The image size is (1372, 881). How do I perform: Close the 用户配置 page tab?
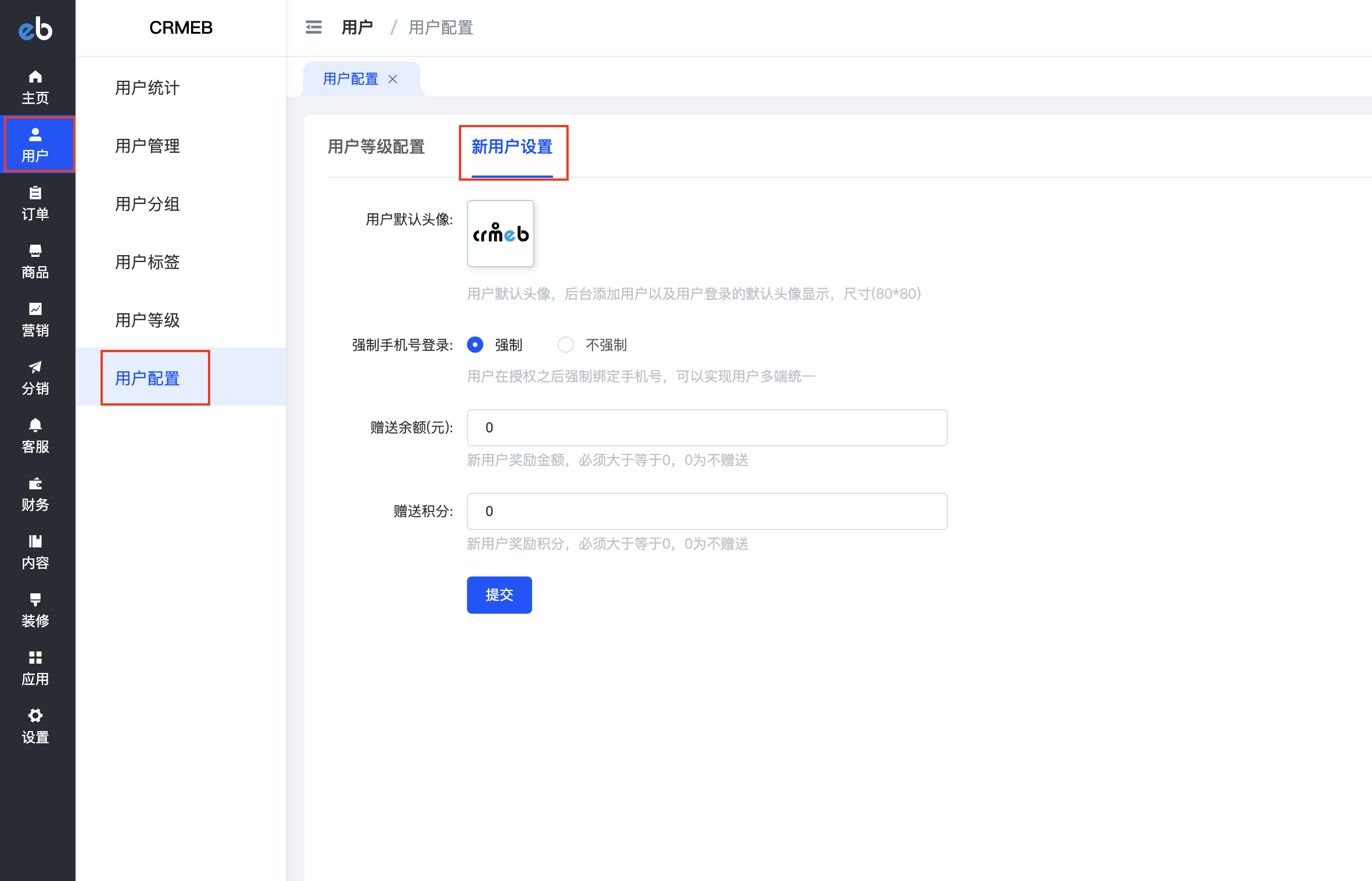coord(393,79)
